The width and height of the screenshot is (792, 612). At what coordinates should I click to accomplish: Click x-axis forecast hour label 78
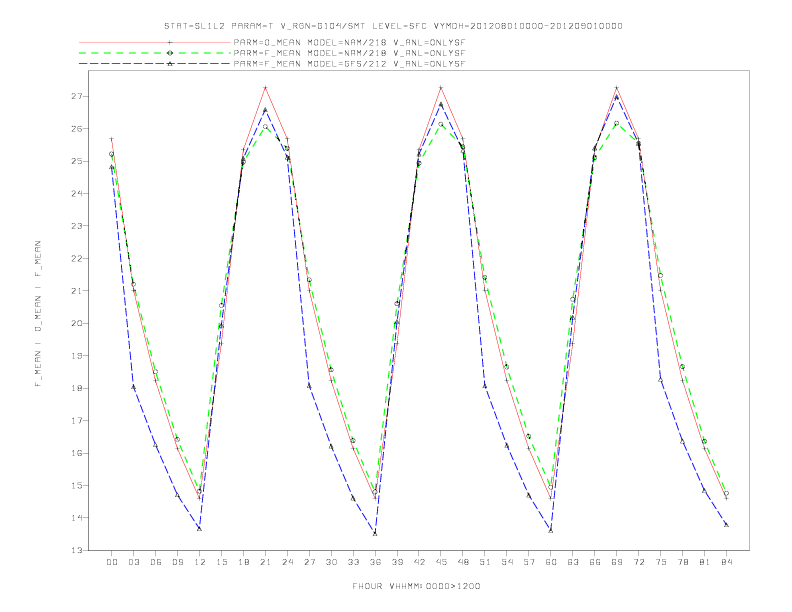tap(682, 562)
